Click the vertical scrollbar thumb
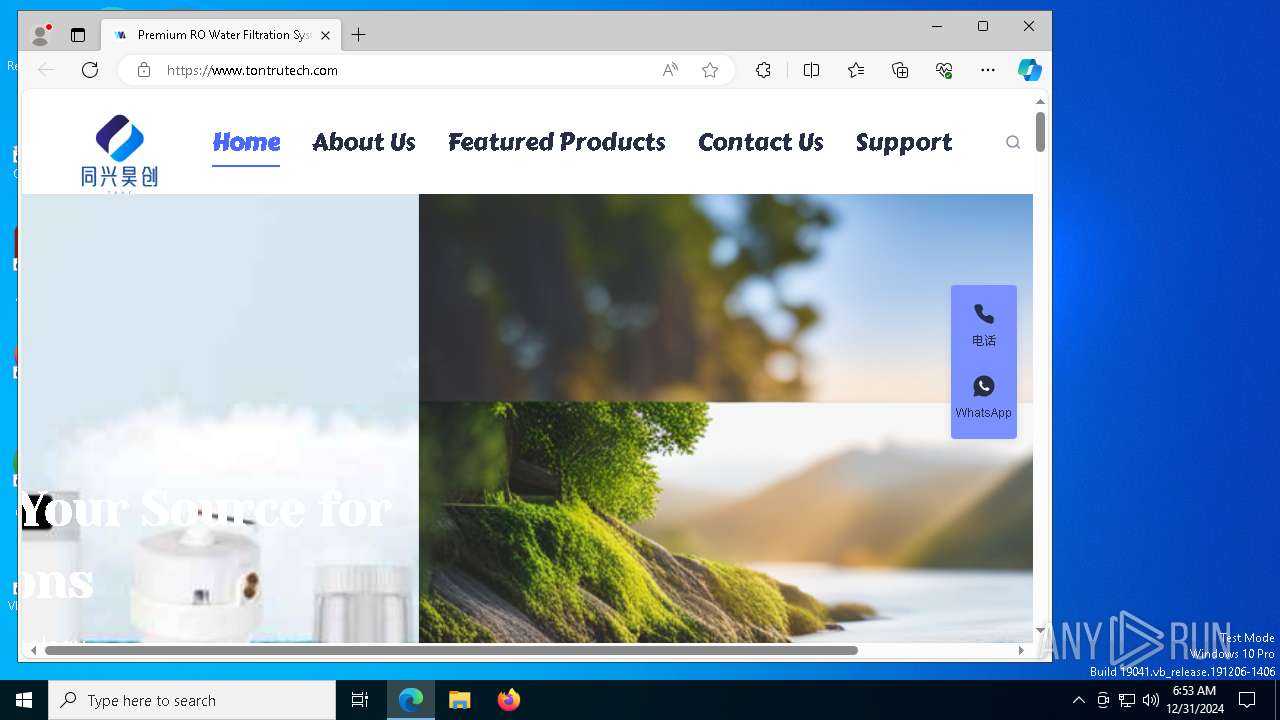Viewport: 1280px width, 720px height. pos(1040,132)
